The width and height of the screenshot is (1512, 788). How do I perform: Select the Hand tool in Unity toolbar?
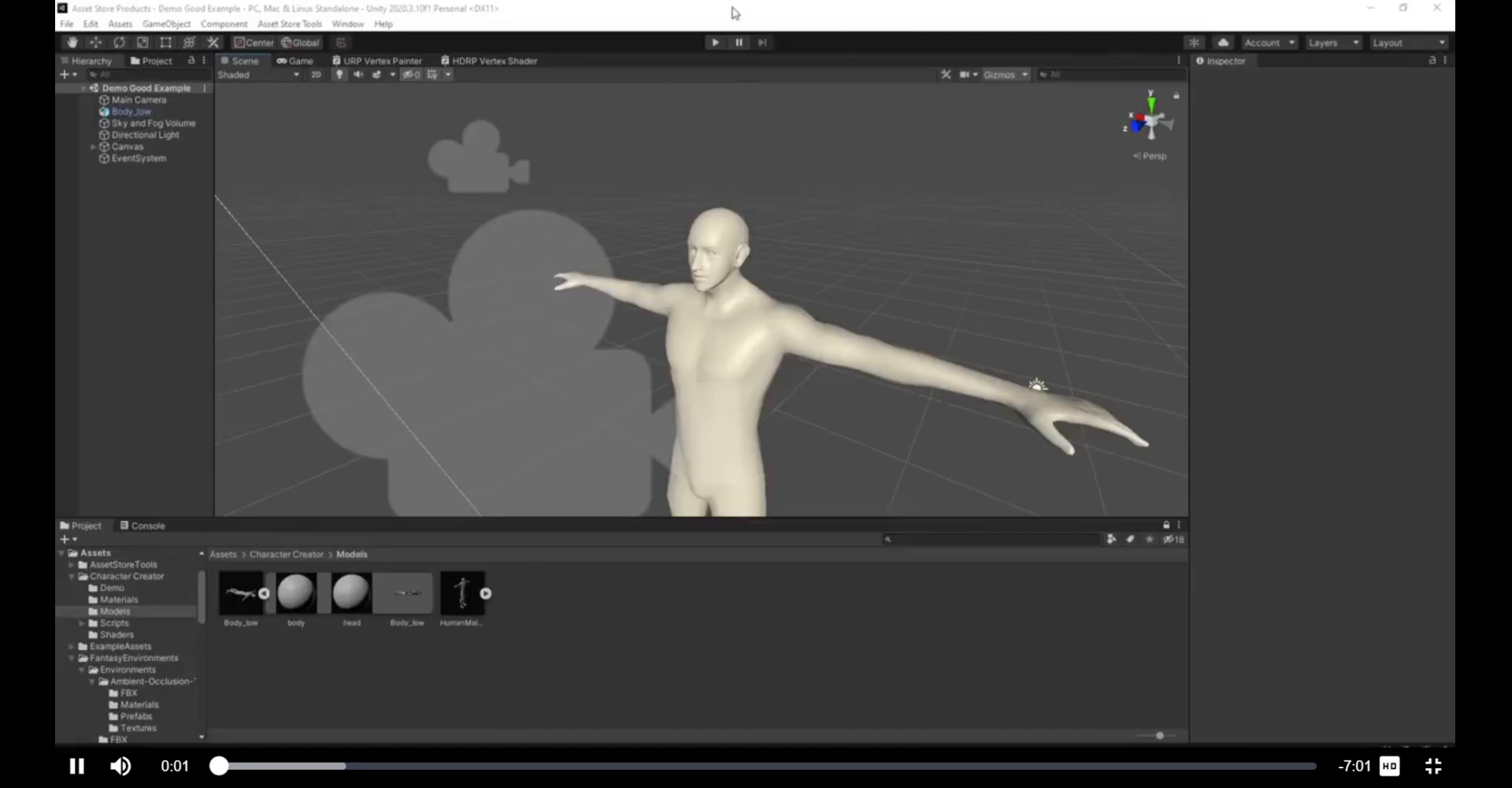click(72, 43)
